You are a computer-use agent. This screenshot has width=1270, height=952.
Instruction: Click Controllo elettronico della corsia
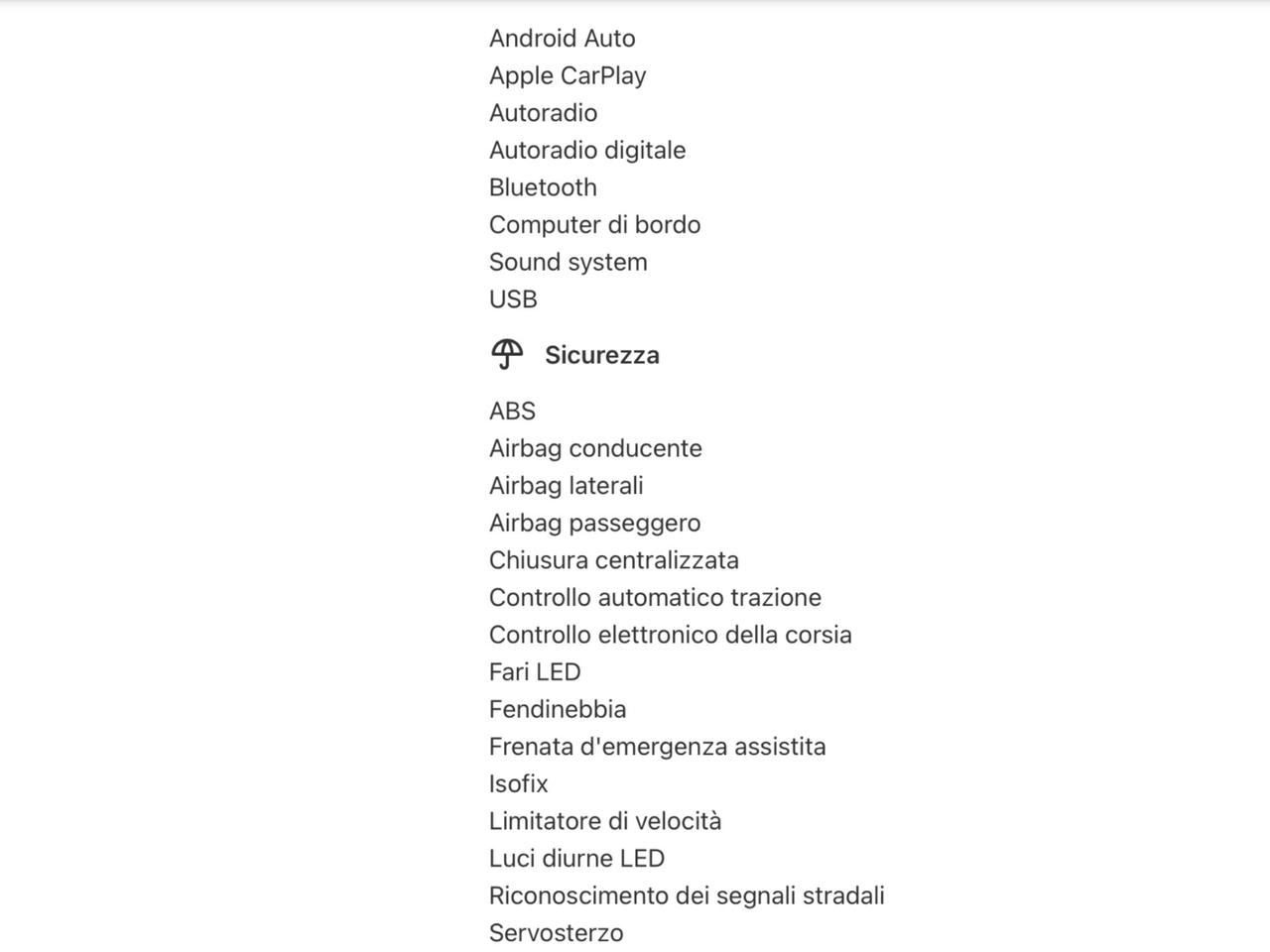point(670,635)
